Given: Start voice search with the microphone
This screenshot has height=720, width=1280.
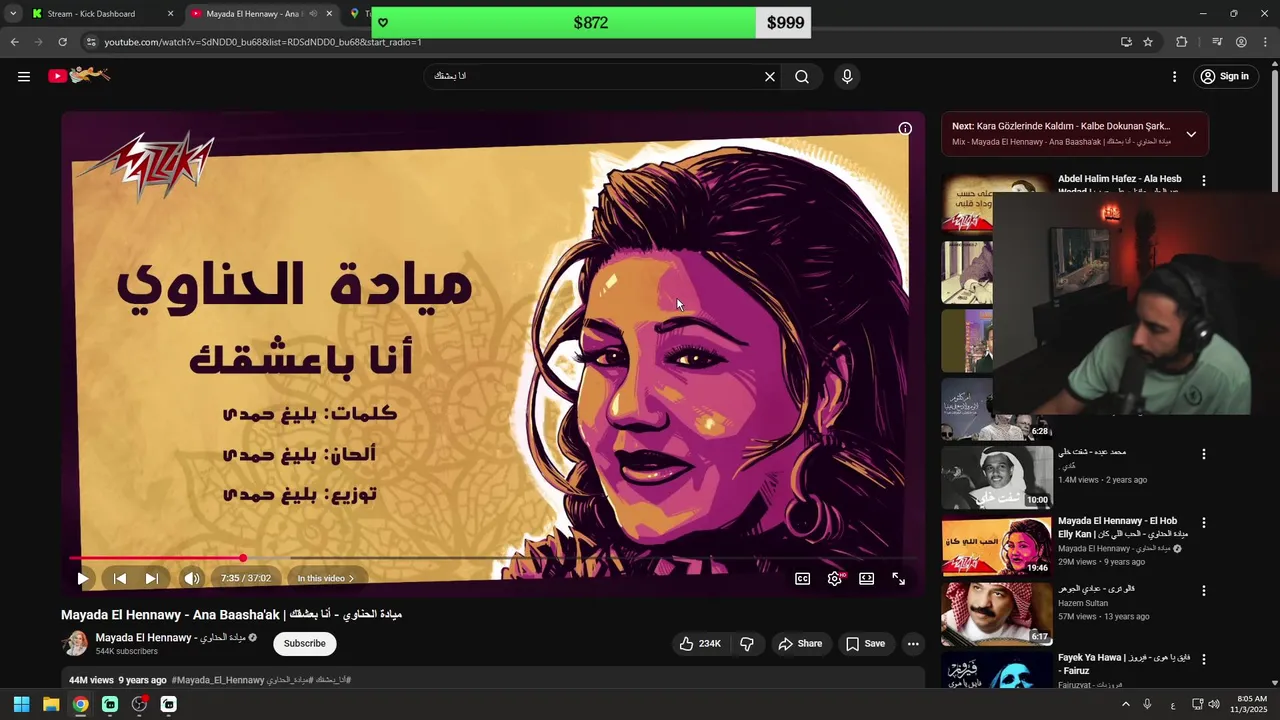Looking at the screenshot, I should [847, 76].
